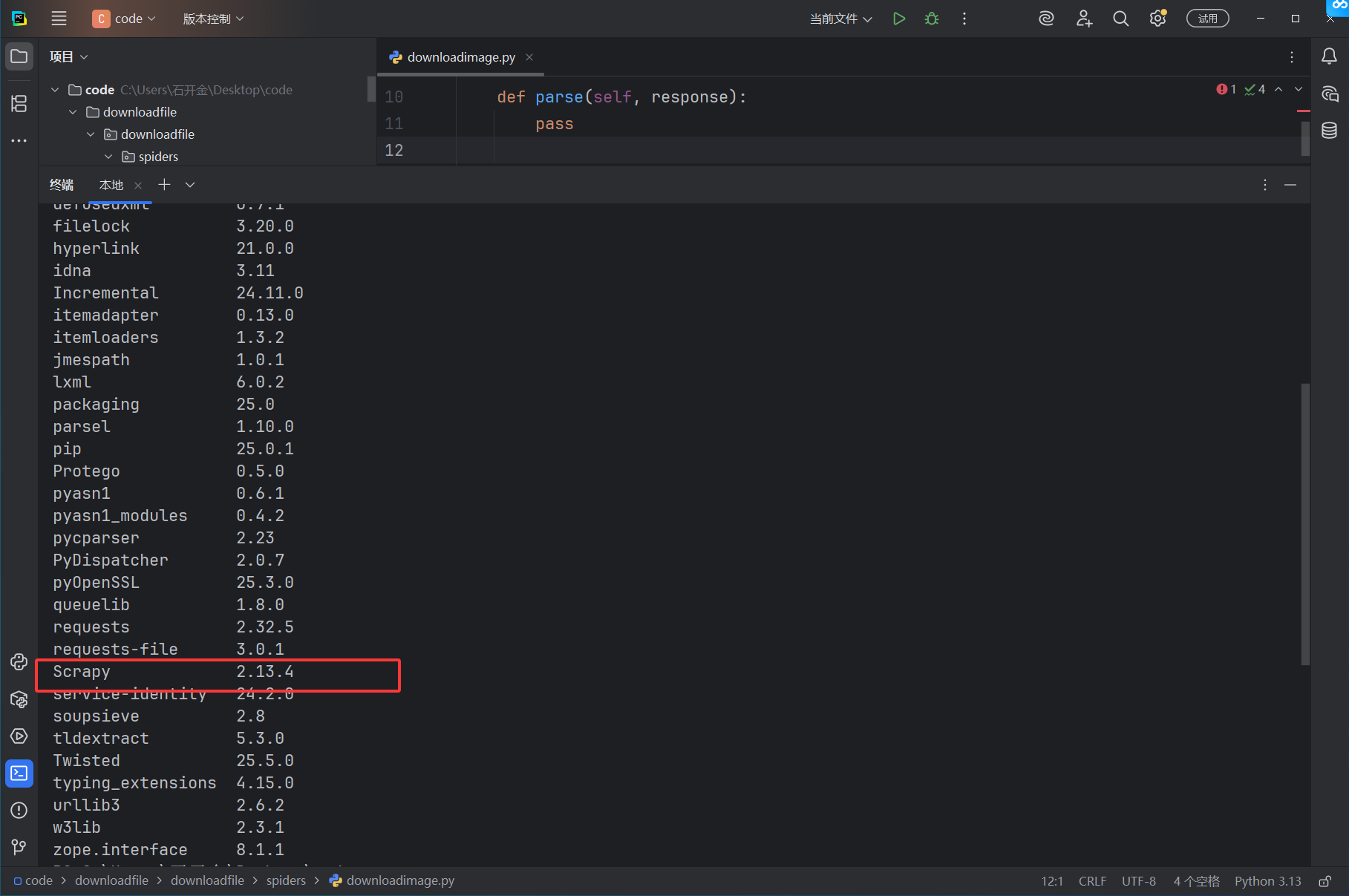The width and height of the screenshot is (1349, 896).
Task: Click the Twisted package line
Action: point(173,761)
